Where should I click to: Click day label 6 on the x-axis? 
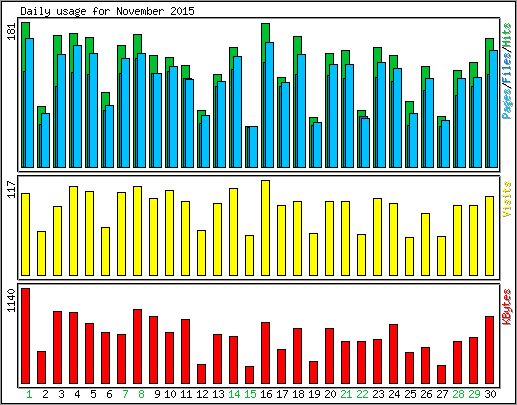click(109, 394)
